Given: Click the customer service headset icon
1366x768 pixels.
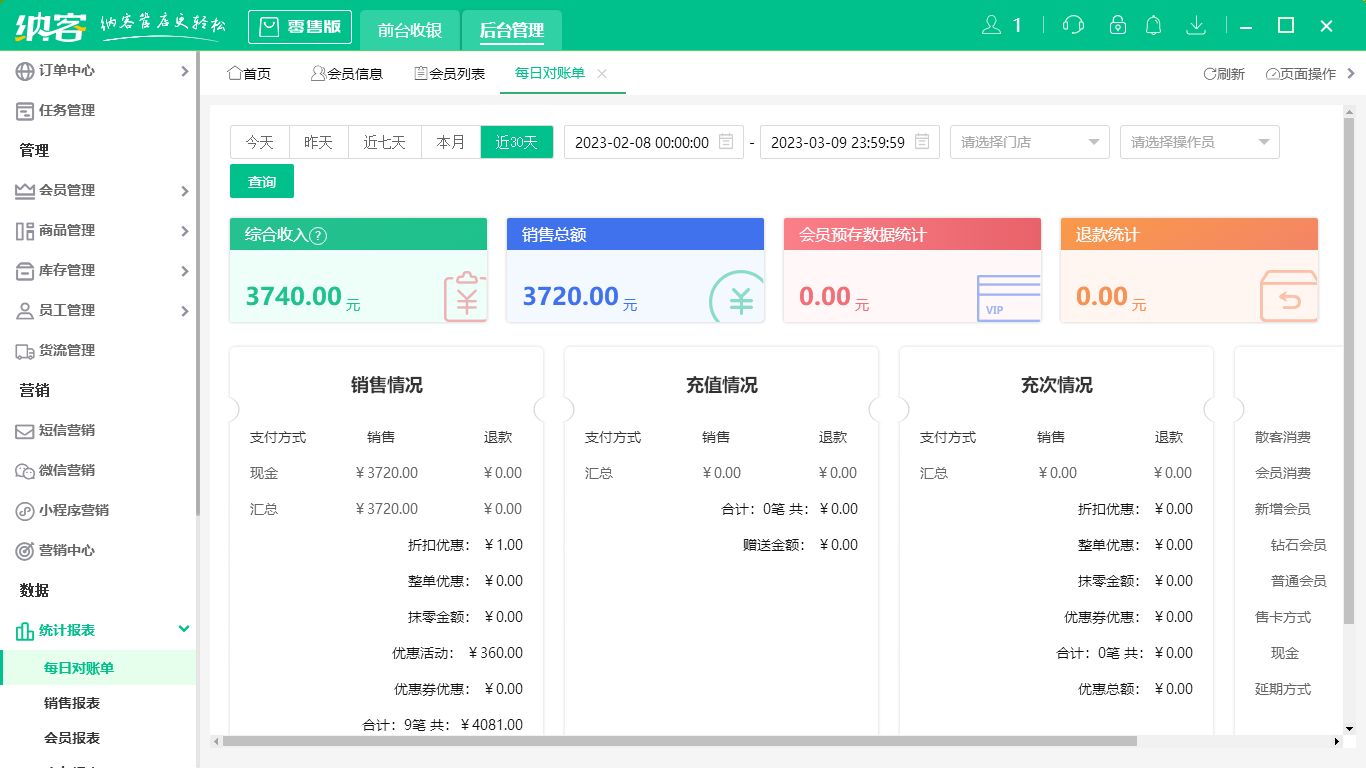Looking at the screenshot, I should click(1073, 23).
